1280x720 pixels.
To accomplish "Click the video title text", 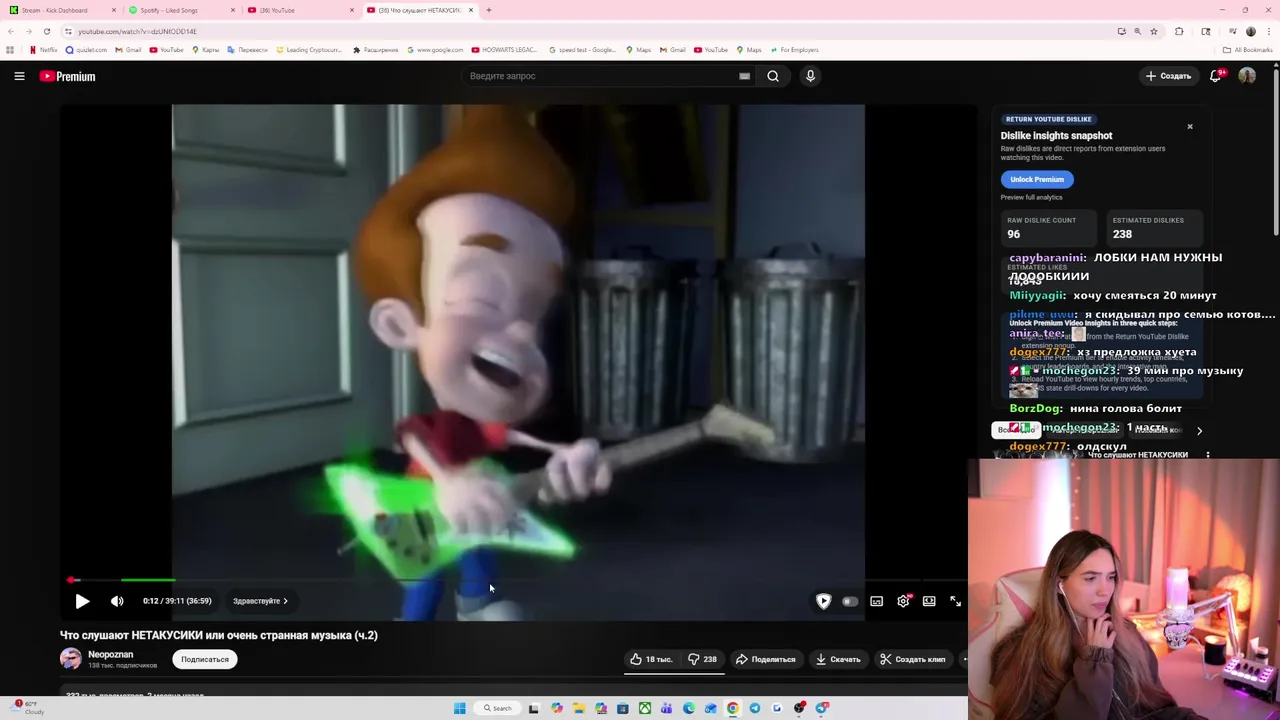I will coord(219,635).
